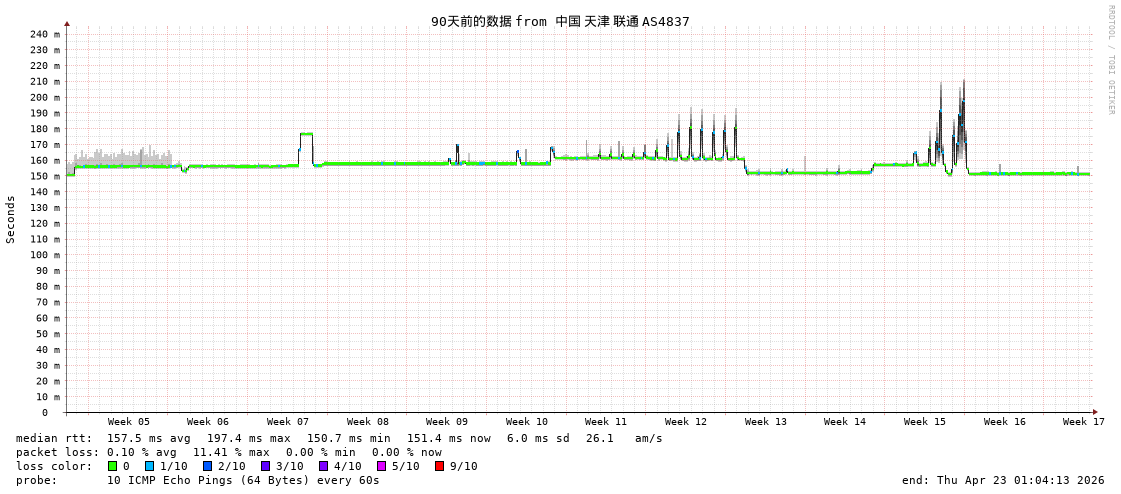The height and width of the screenshot is (494, 1121).
Task: Click the Week 12 x-axis label
Action: point(685,422)
